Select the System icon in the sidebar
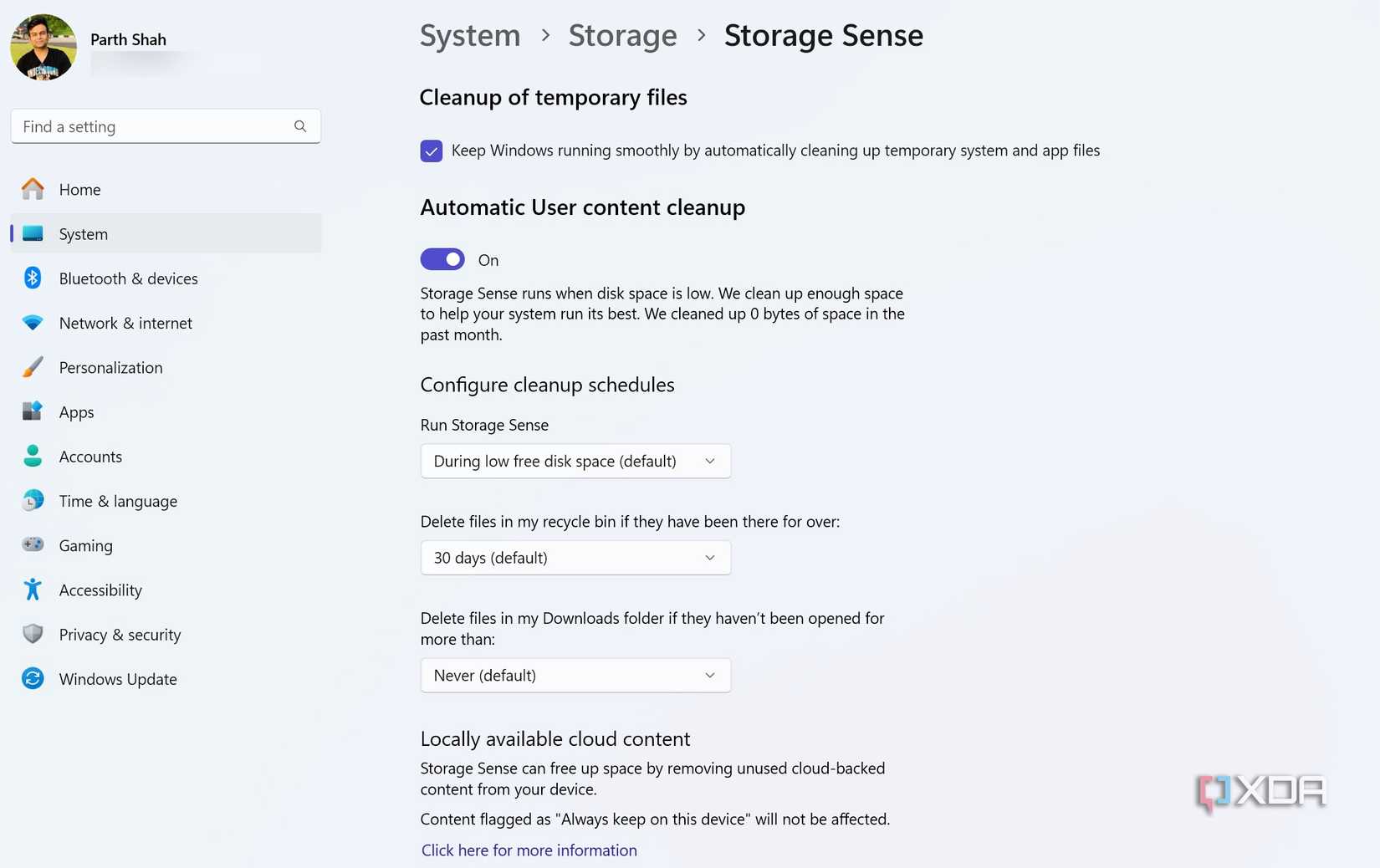The width and height of the screenshot is (1380, 868). [x=32, y=233]
